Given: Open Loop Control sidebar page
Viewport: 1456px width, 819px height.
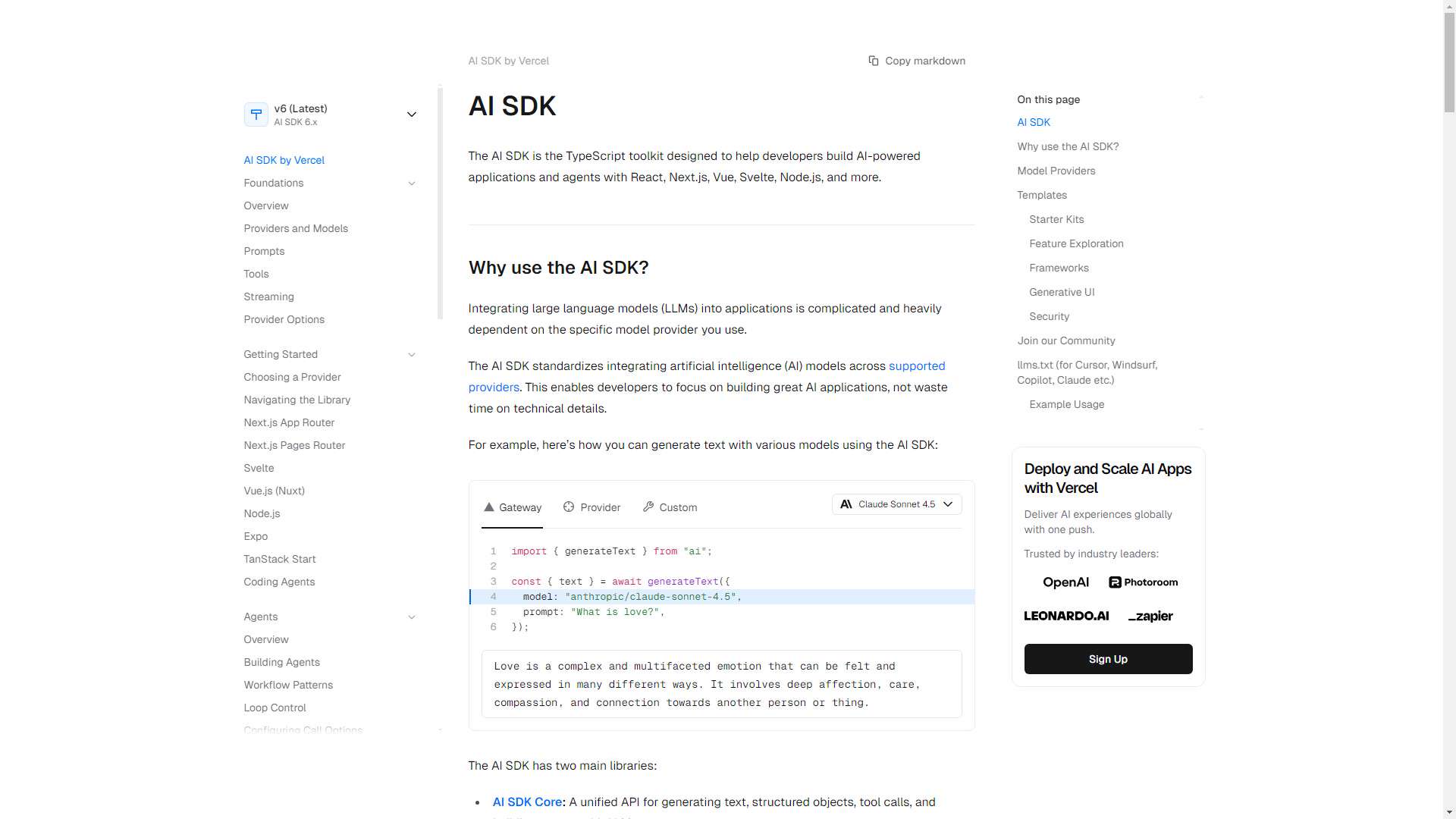Looking at the screenshot, I should [275, 708].
